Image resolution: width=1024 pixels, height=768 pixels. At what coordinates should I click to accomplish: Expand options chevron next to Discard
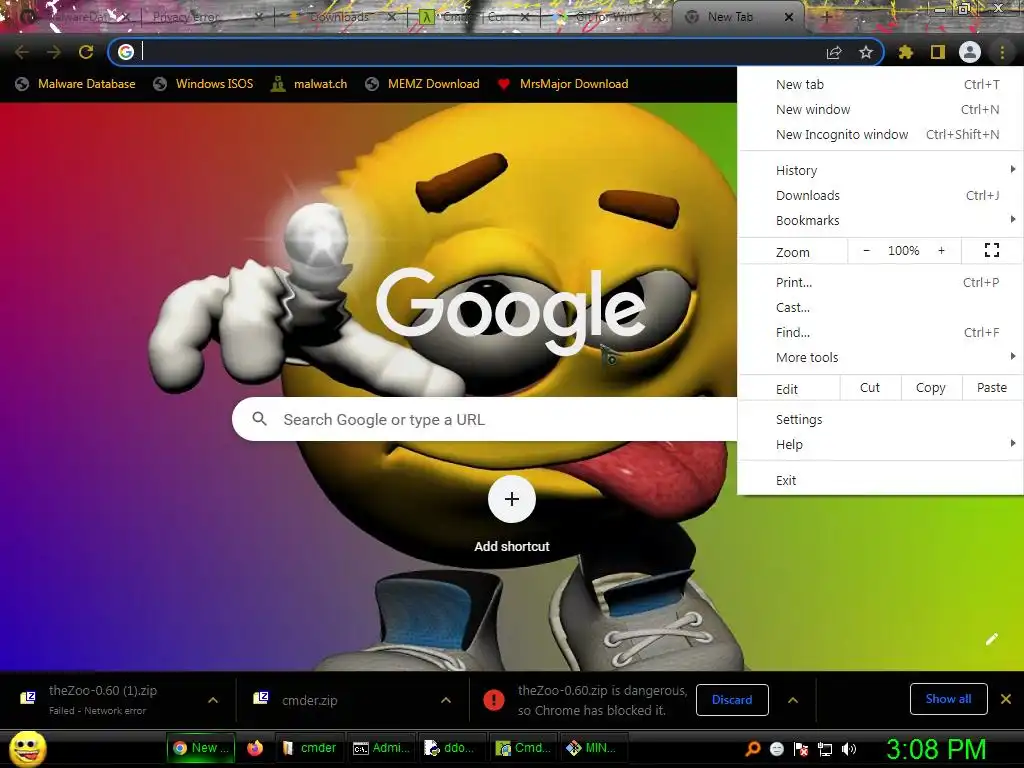pyautogui.click(x=793, y=700)
